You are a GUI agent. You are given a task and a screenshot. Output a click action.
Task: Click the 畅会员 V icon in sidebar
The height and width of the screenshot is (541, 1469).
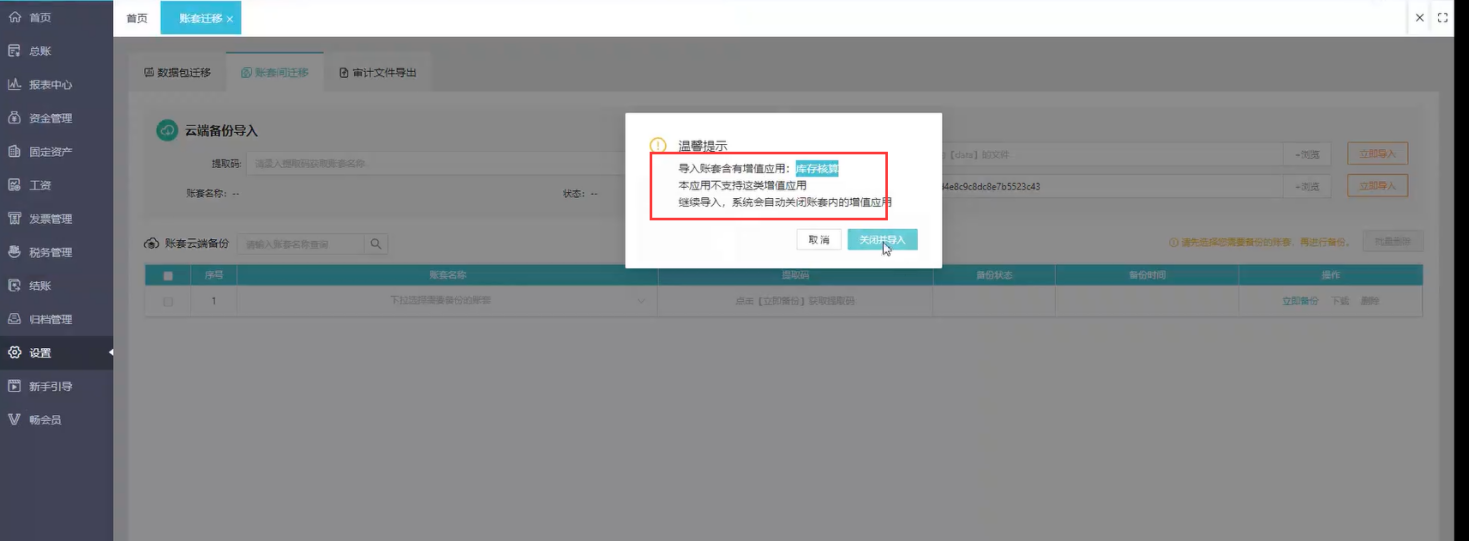click(x=14, y=420)
